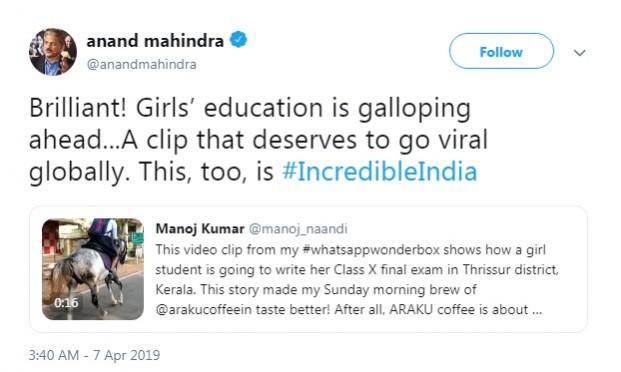The height and width of the screenshot is (372, 621).
Task: Click the 0:16 video duration label
Action: [x=66, y=303]
